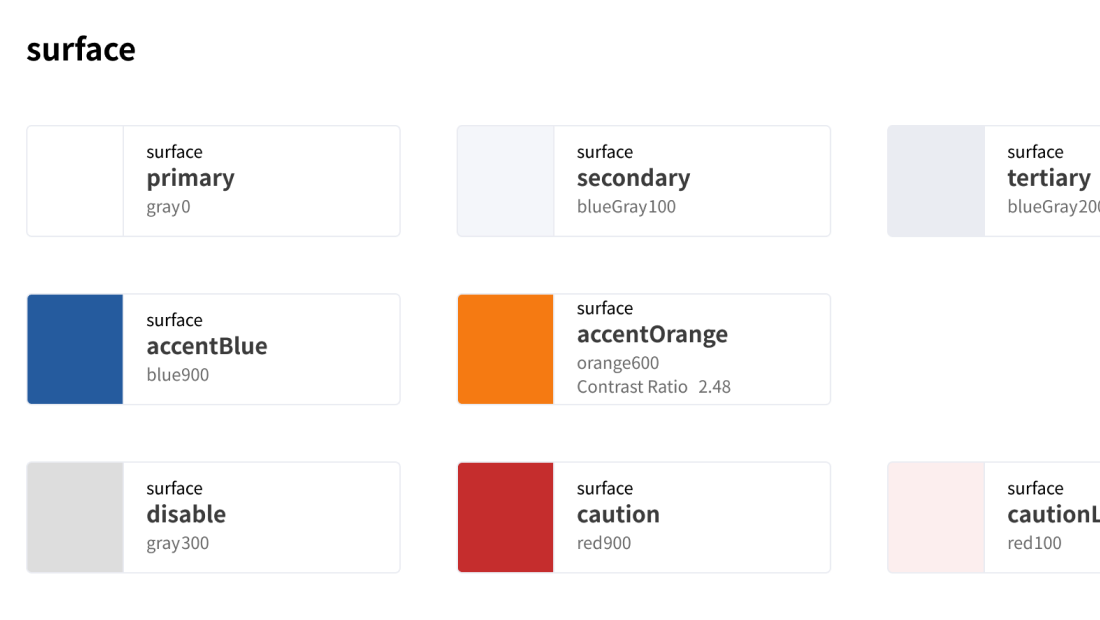1100x620 pixels.
Task: Select the gray0 color value text
Action: pos(168,207)
